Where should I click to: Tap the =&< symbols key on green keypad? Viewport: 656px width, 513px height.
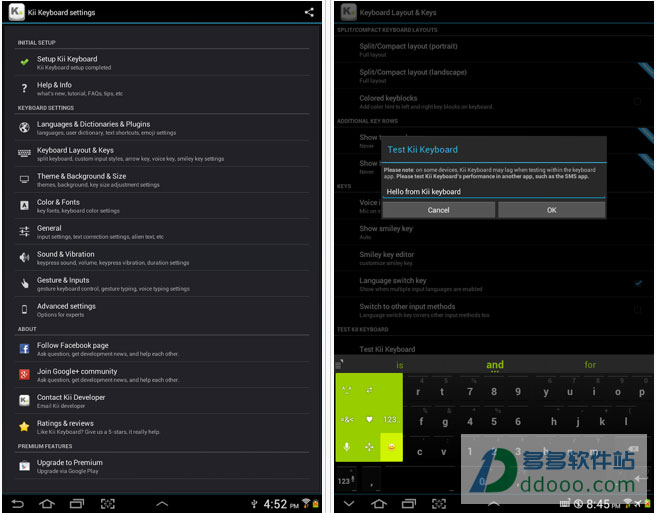[347, 419]
